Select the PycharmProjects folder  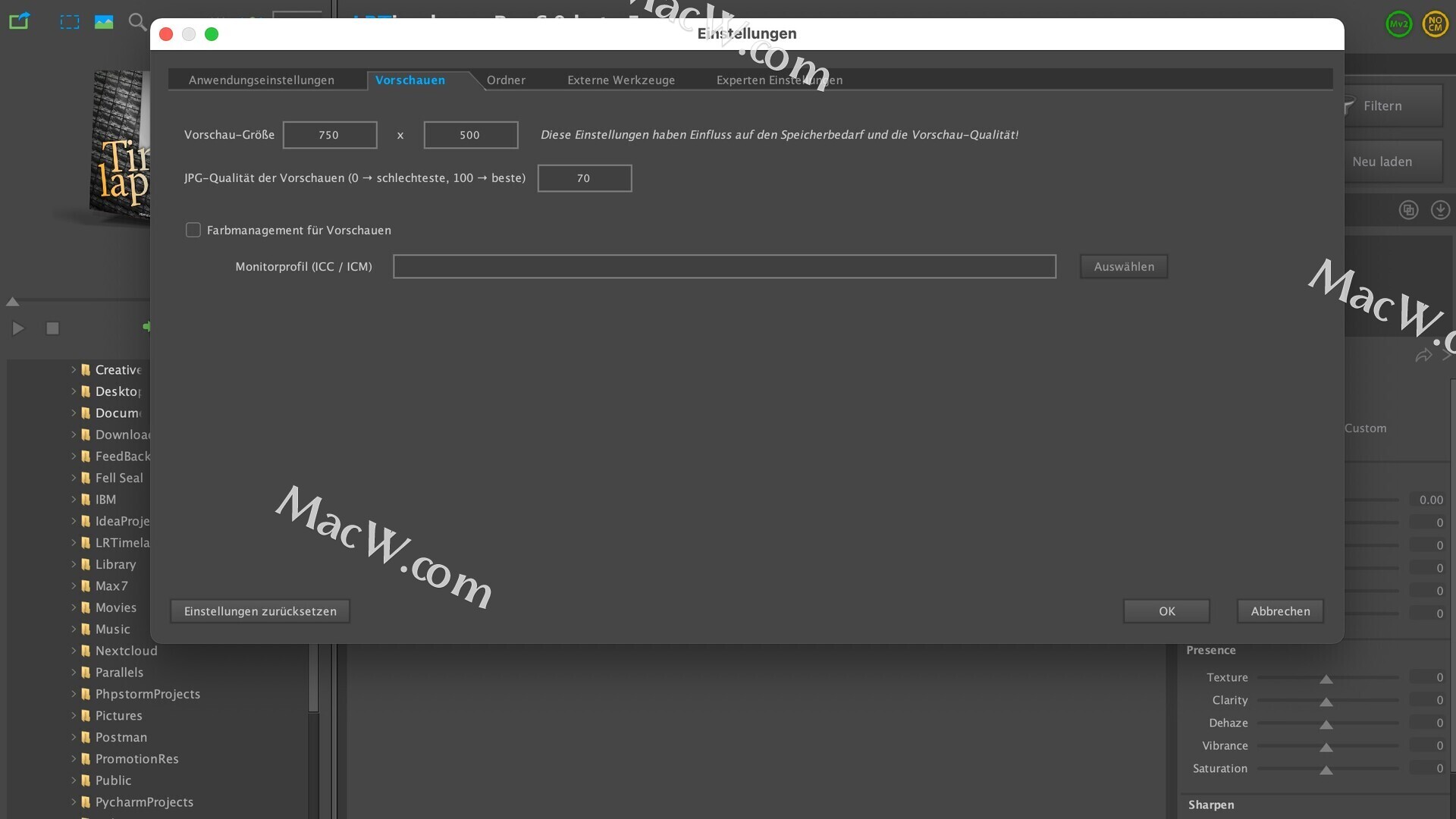(x=144, y=802)
